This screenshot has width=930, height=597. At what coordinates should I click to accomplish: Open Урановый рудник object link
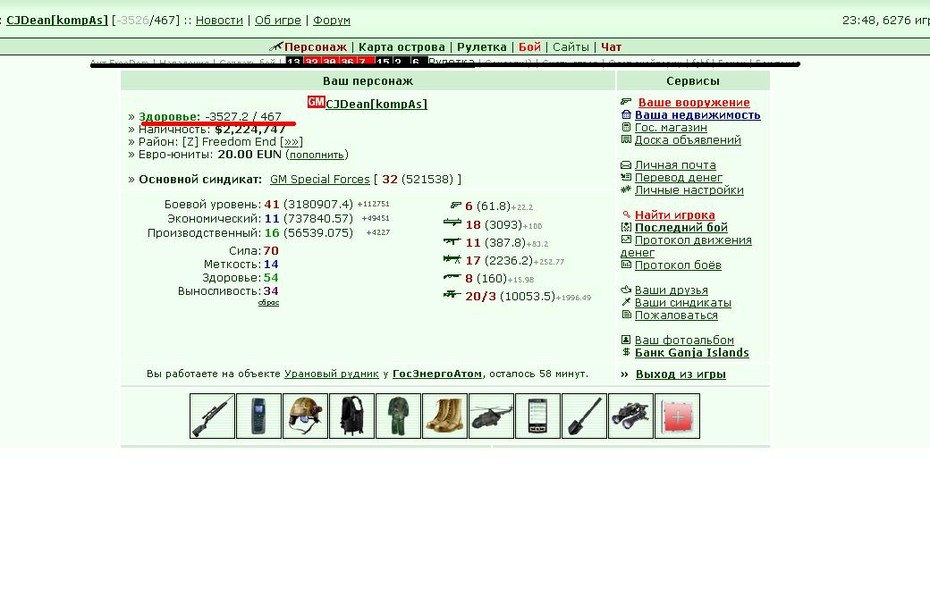(331, 373)
